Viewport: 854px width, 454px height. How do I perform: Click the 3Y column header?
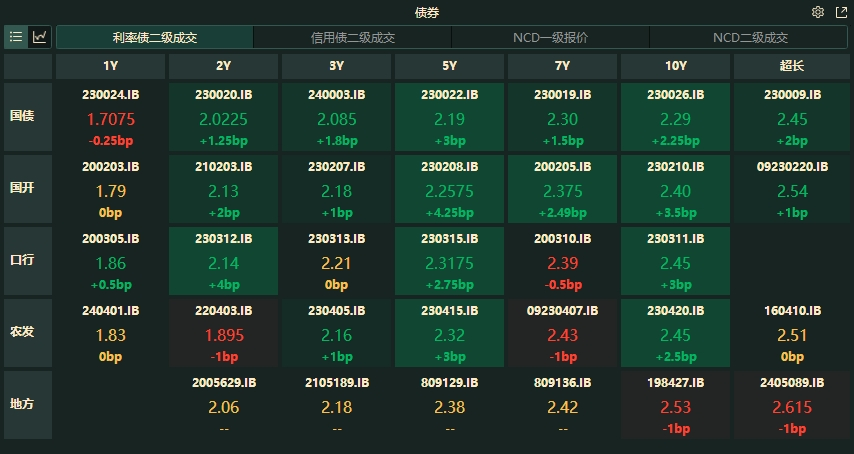click(337, 66)
